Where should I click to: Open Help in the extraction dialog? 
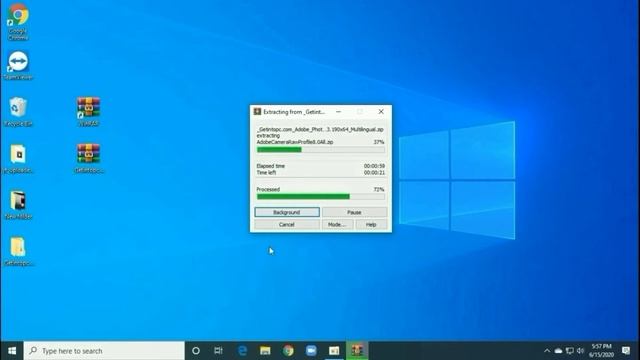pos(371,224)
